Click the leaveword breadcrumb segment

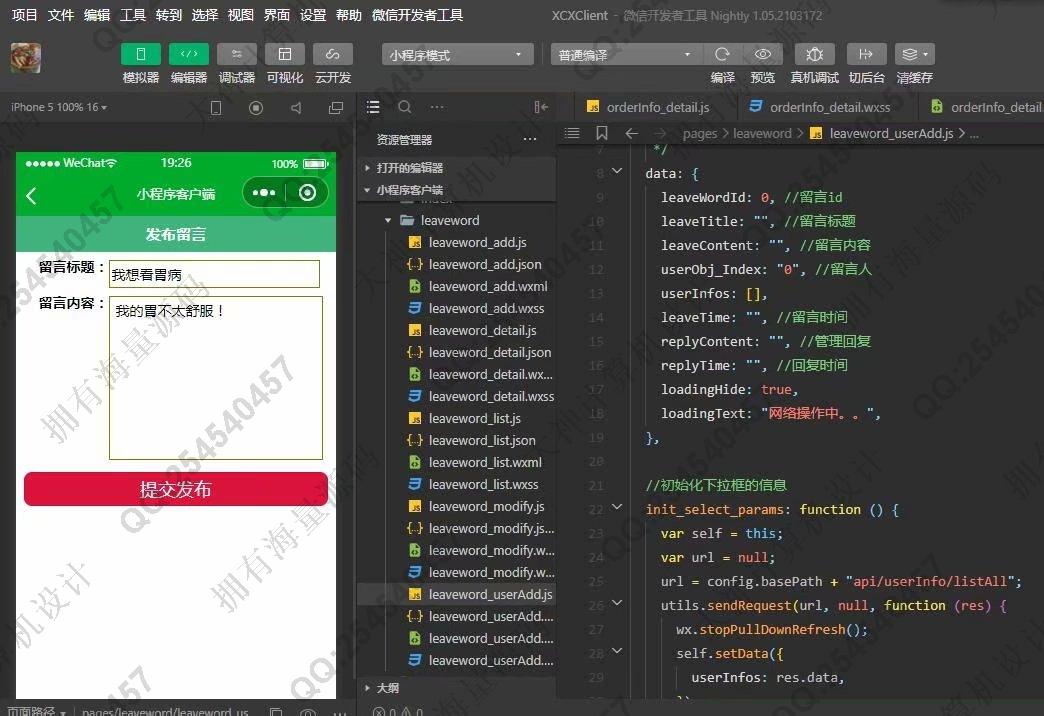coord(762,134)
